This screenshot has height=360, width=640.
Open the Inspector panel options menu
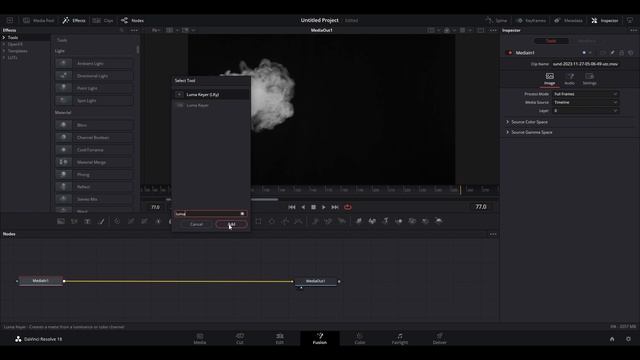pos(633,30)
